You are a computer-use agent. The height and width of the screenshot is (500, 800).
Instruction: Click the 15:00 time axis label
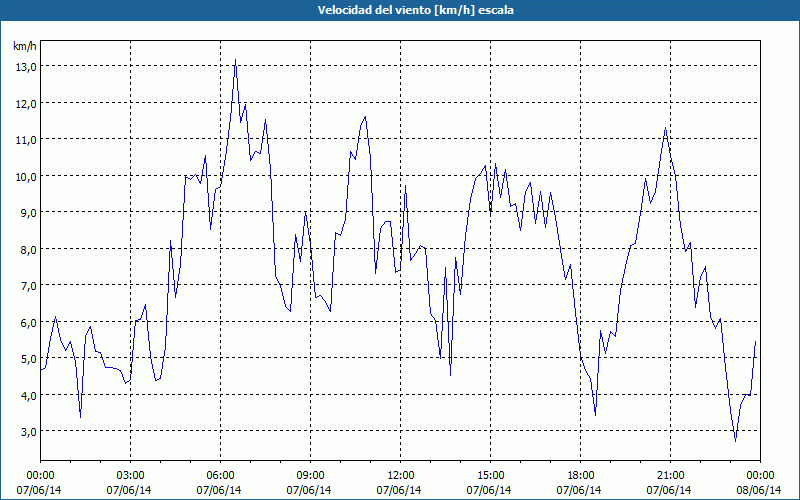tap(490, 476)
